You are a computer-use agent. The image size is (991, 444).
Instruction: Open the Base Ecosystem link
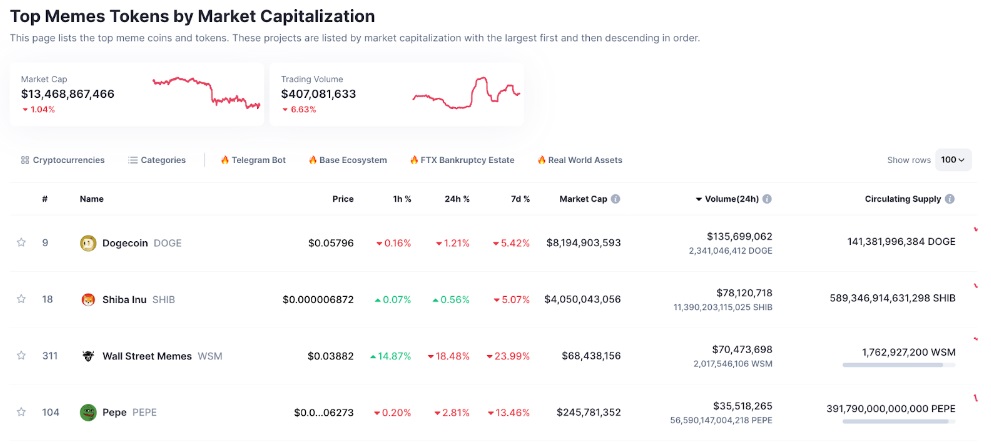[347, 160]
